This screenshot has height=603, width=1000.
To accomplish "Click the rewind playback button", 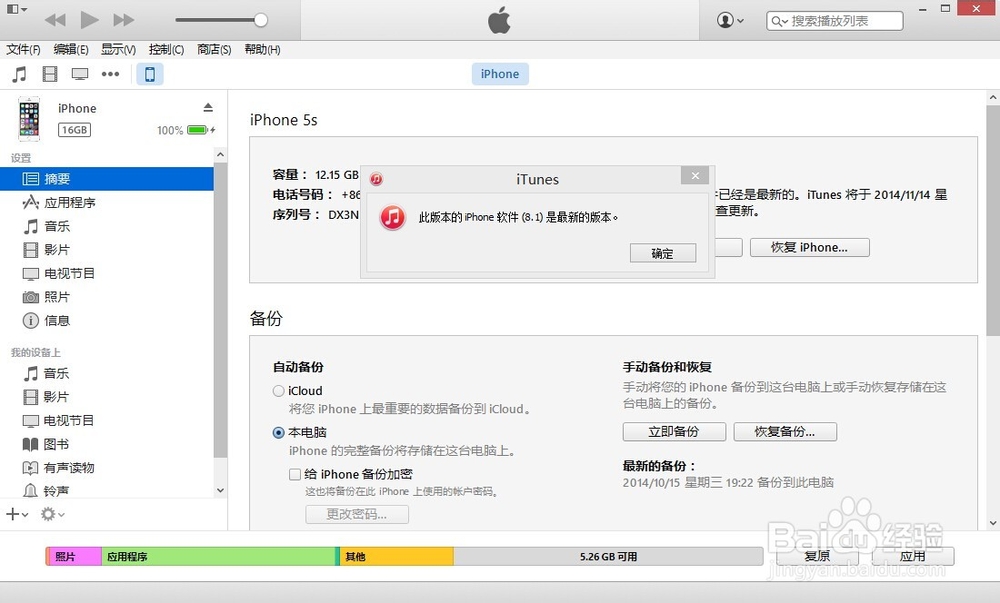I will coord(55,20).
